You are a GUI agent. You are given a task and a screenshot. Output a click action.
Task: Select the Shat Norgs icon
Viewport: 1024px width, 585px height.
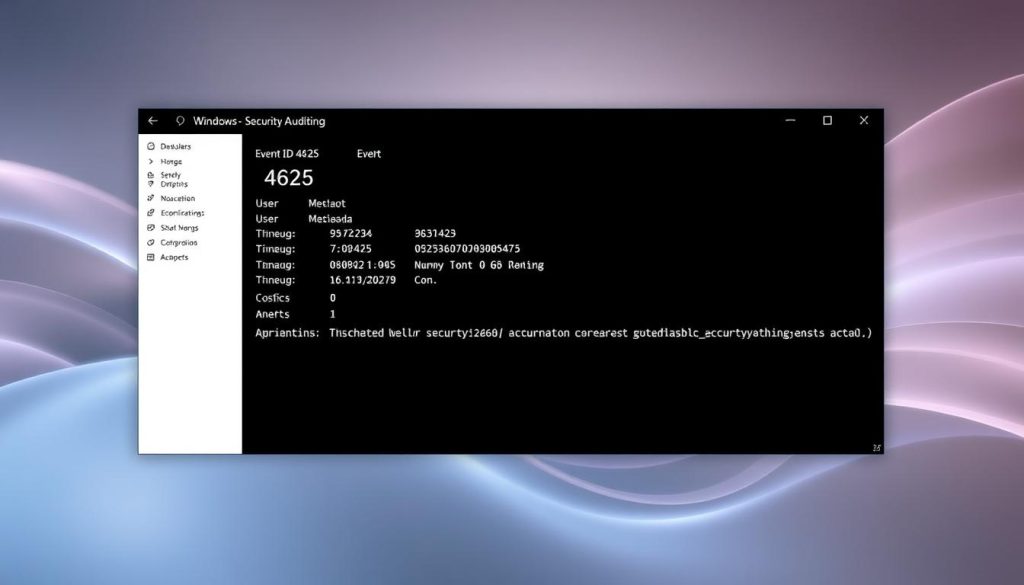[150, 228]
